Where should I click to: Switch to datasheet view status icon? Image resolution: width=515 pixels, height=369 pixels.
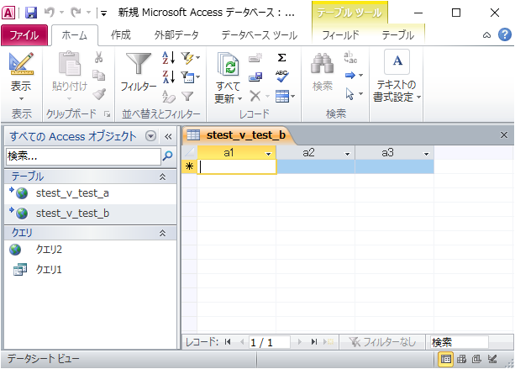pos(446,359)
